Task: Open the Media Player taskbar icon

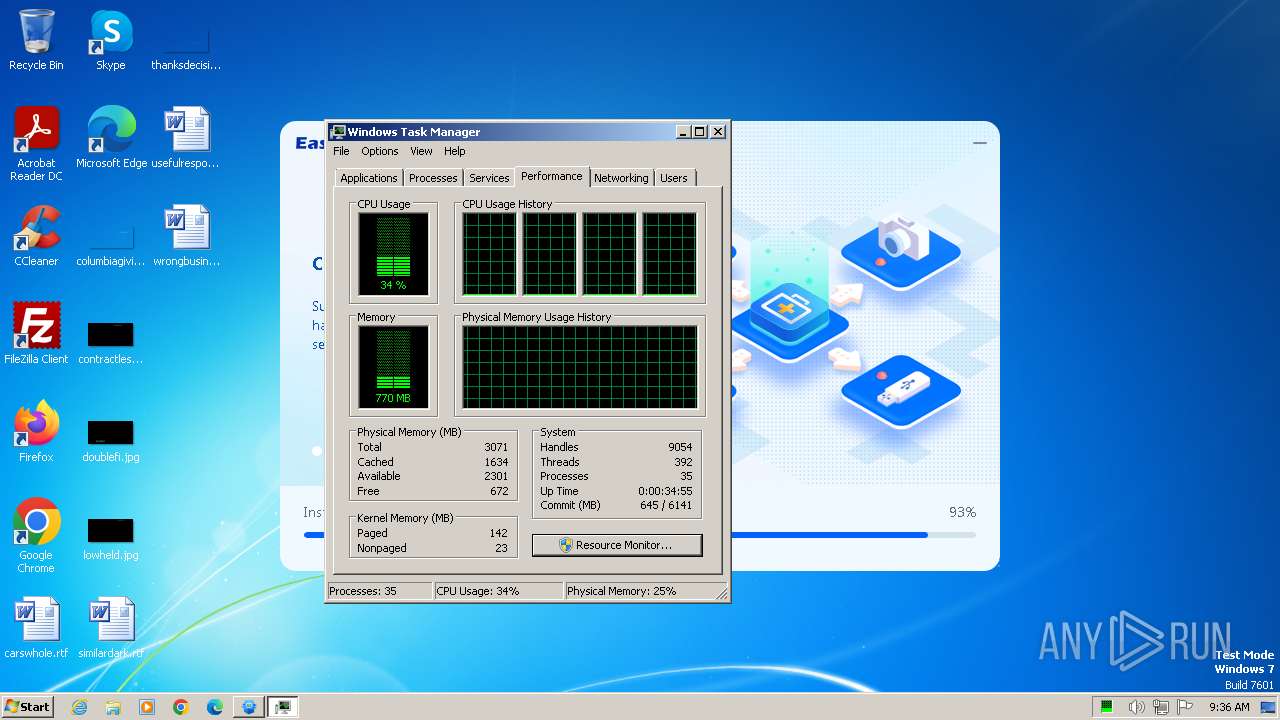Action: click(x=147, y=707)
